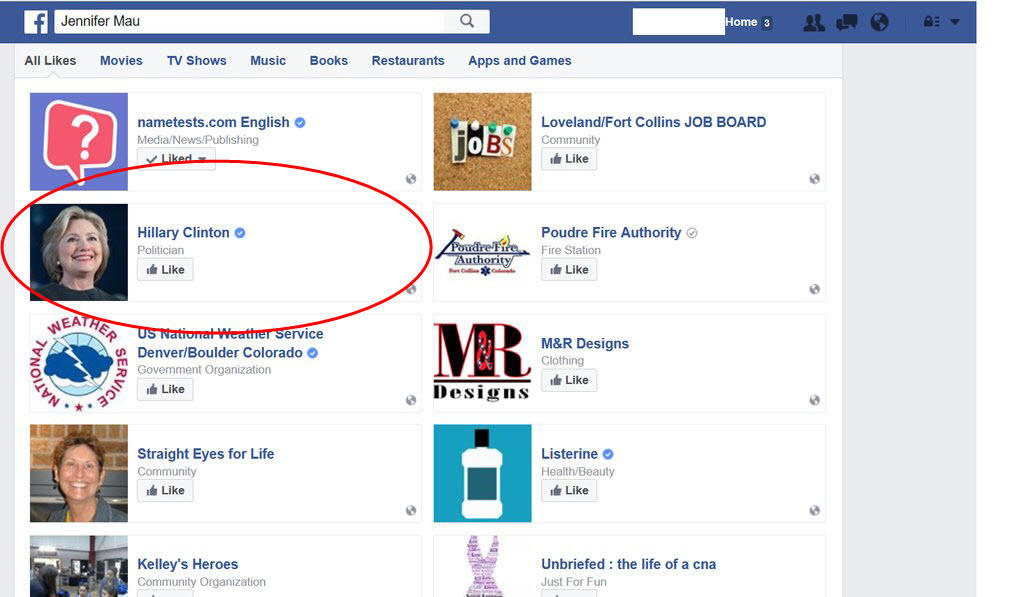Open the friend requests icon

point(814,22)
